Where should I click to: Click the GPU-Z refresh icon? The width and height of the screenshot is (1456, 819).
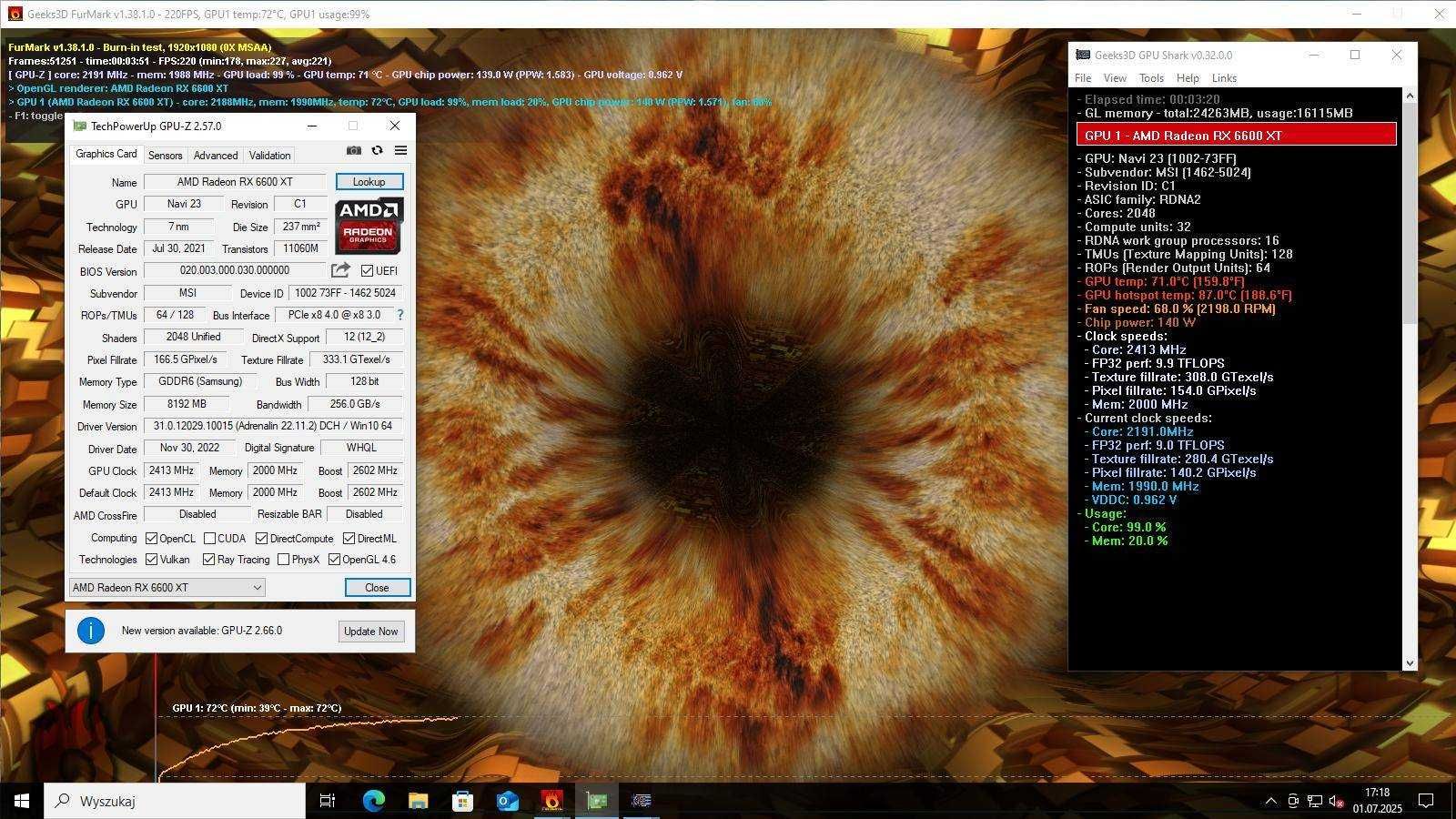click(377, 150)
